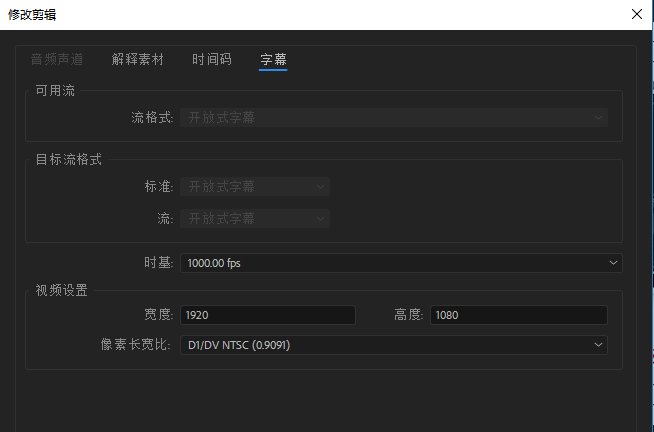Click the 流格式 label
Screen dimensions: 654x432
tap(152, 117)
